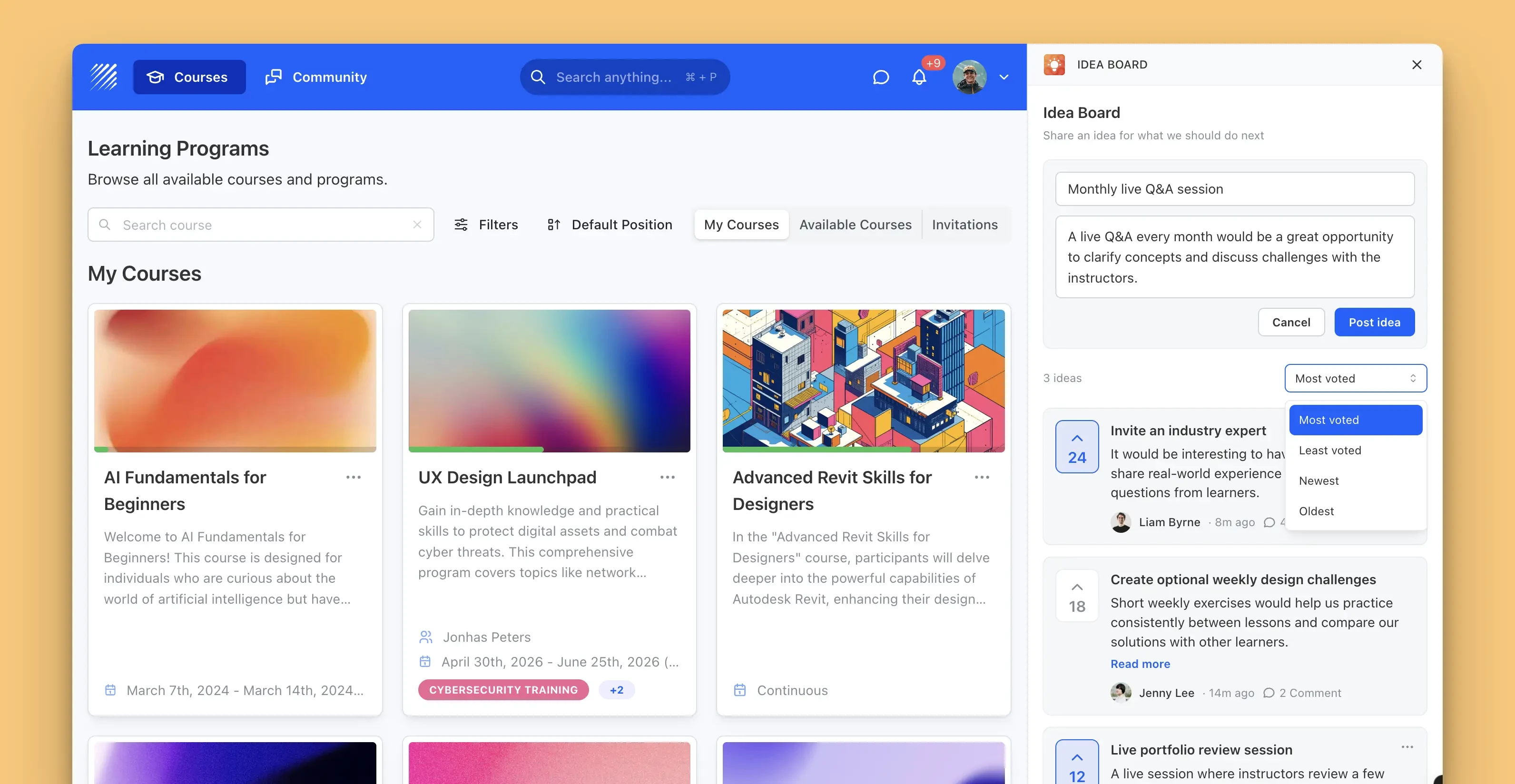1515x784 pixels.
Task: Click the Post idea button
Action: [x=1375, y=322]
